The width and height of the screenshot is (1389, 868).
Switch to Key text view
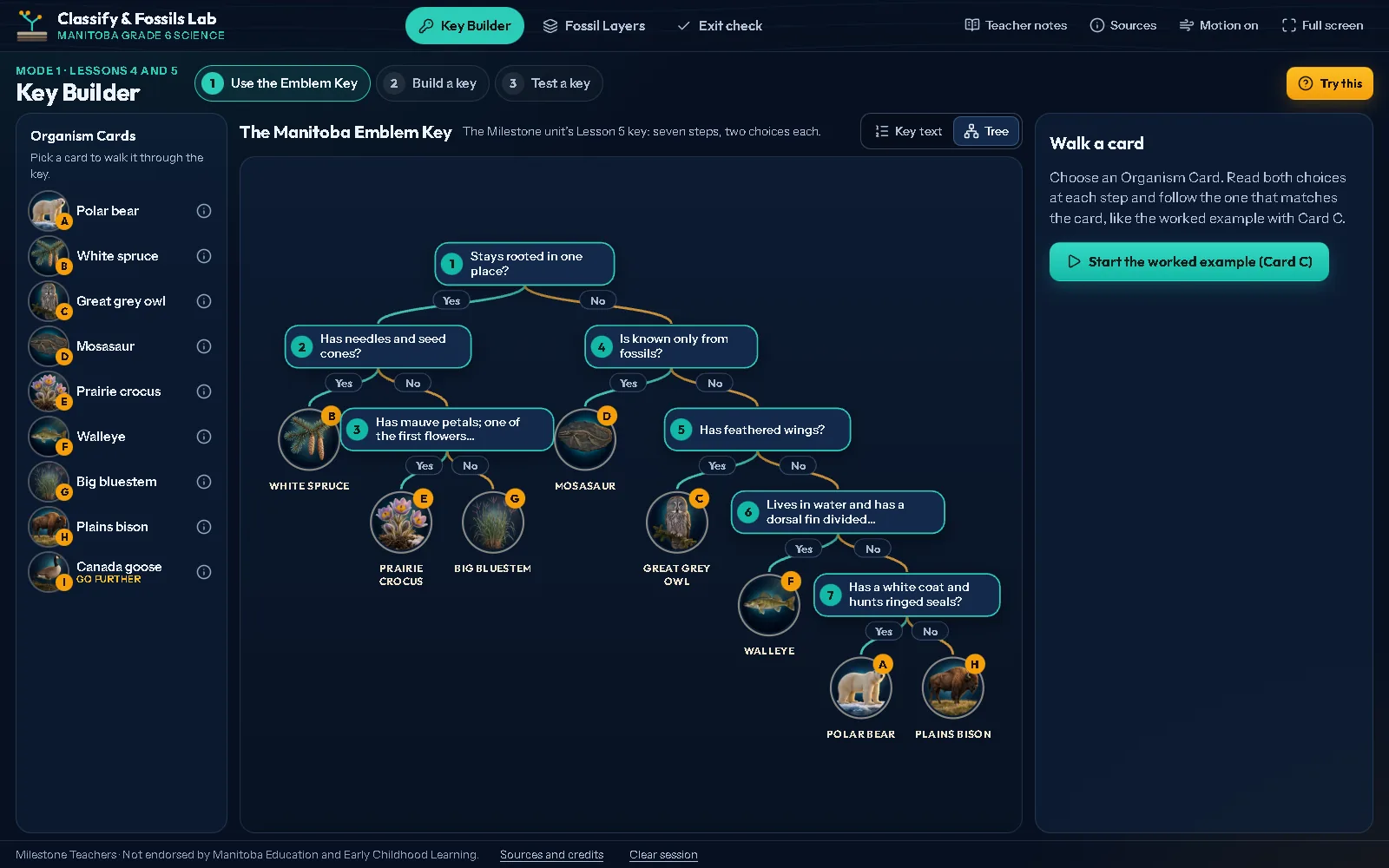click(908, 131)
